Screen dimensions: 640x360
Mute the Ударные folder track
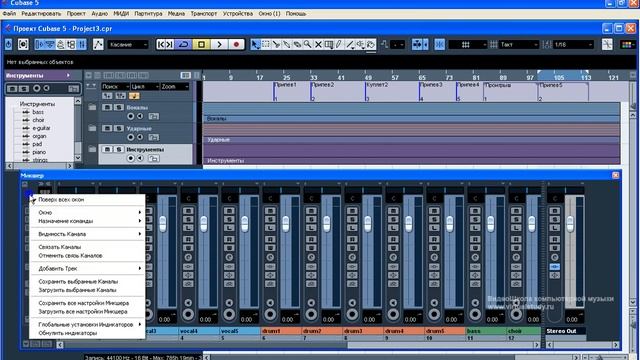[107, 128]
